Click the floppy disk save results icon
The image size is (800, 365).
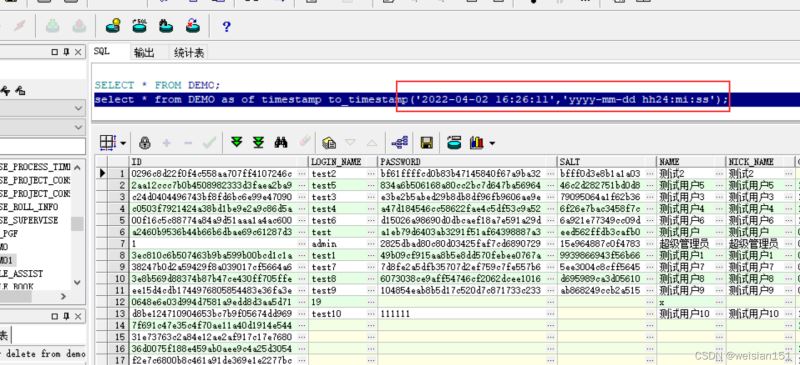point(427,143)
